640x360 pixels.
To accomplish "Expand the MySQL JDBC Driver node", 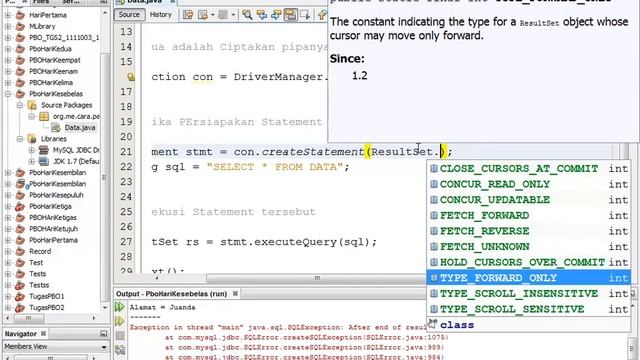I will pyautogui.click(x=31, y=150).
